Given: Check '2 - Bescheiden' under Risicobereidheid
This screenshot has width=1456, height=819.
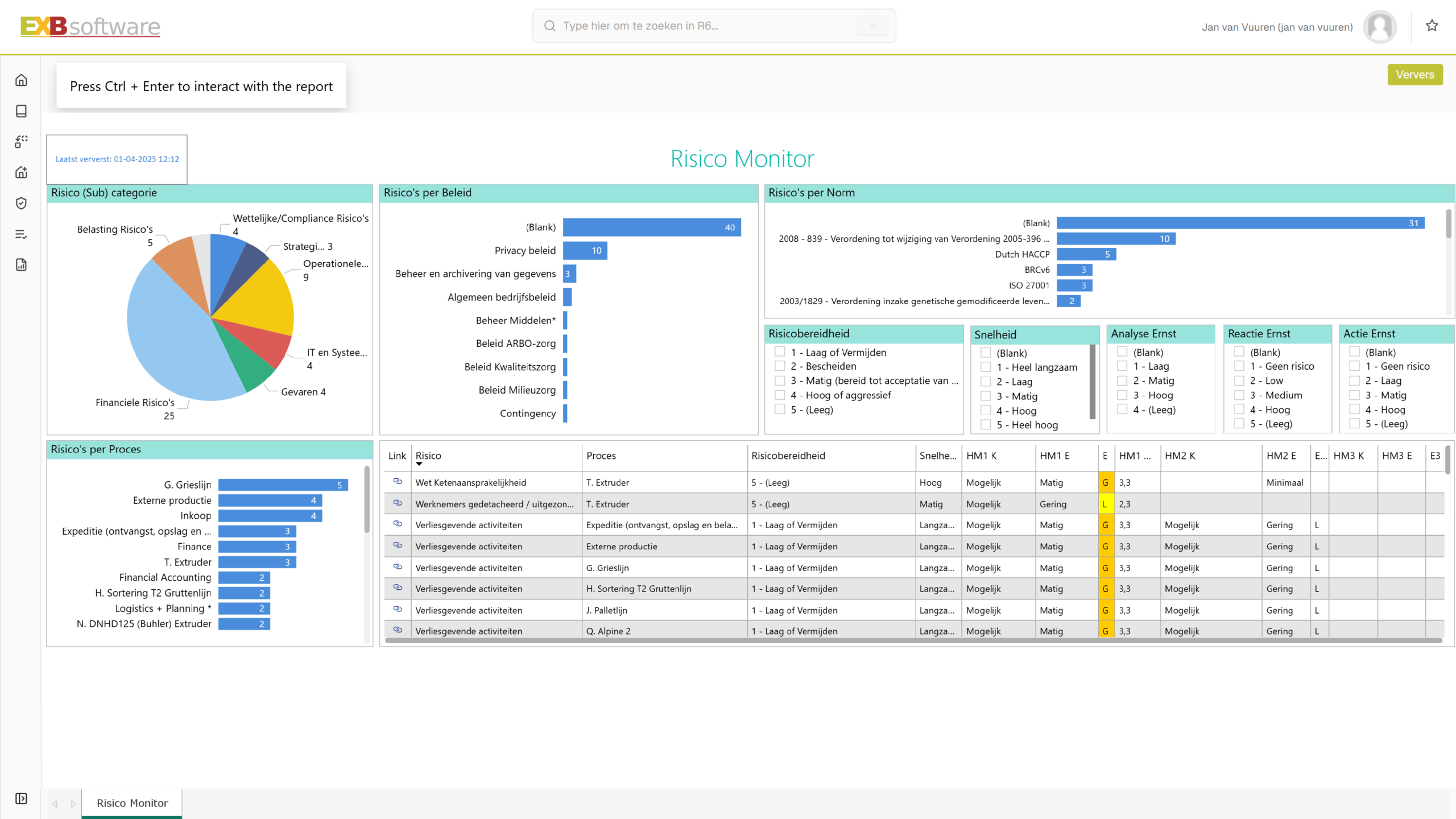Looking at the screenshot, I should 780,366.
